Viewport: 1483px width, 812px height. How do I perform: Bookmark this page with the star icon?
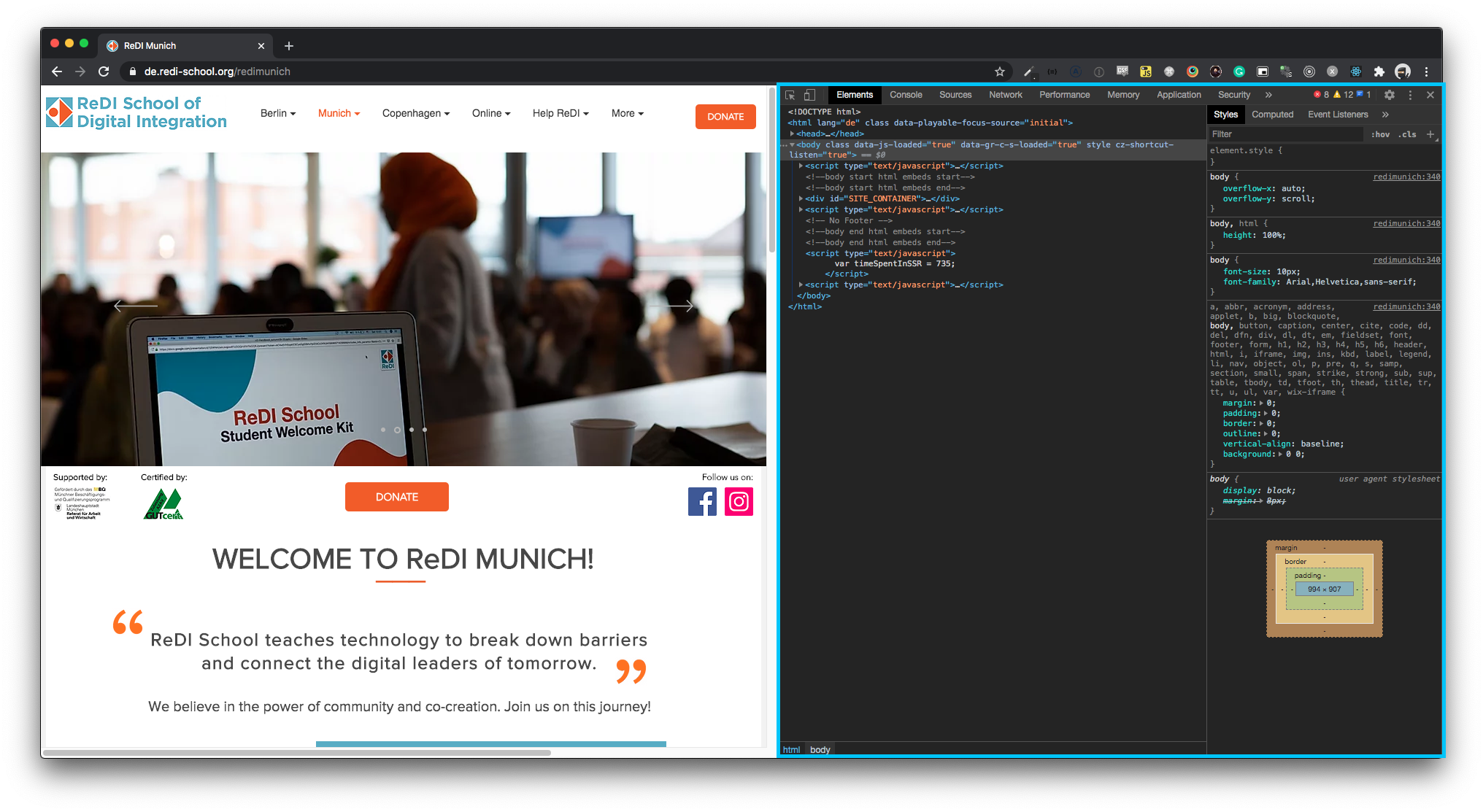click(x=1000, y=71)
